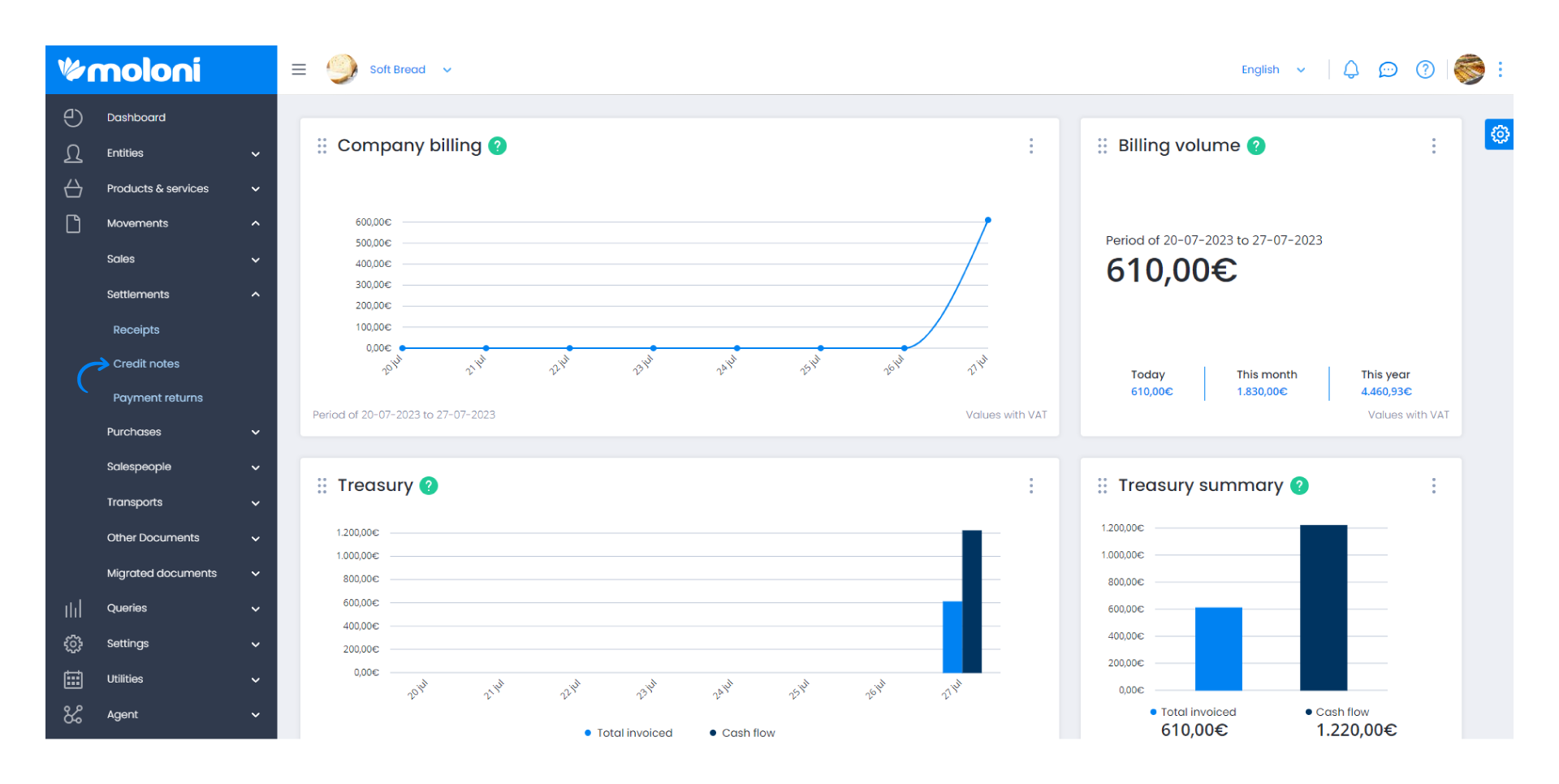Screen dimensions: 1559x784
Task: Grab the Treasury summary drag handle
Action: (x=1102, y=485)
